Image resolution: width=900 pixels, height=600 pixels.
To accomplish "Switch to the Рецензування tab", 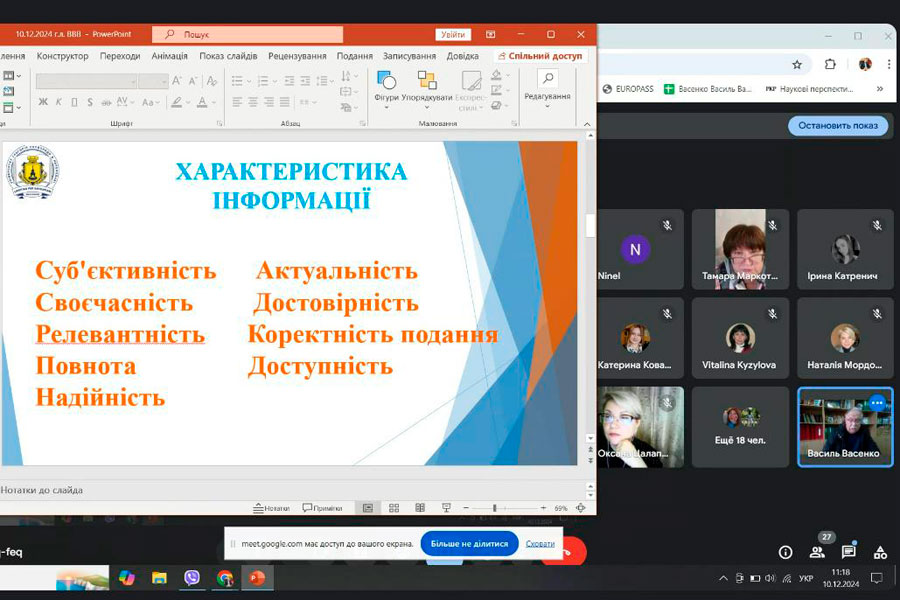I will click(297, 56).
